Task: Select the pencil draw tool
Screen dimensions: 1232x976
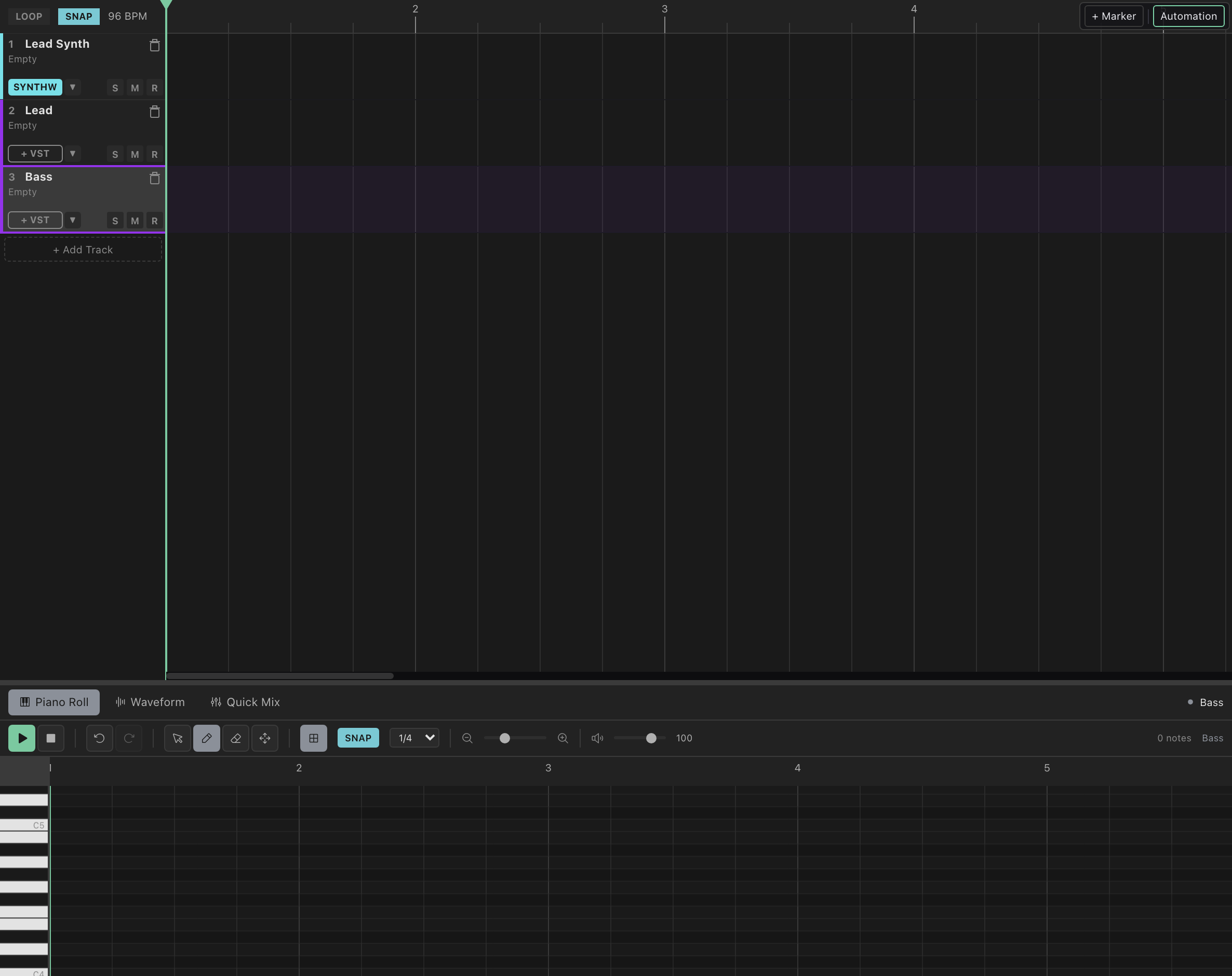Action: coord(207,738)
